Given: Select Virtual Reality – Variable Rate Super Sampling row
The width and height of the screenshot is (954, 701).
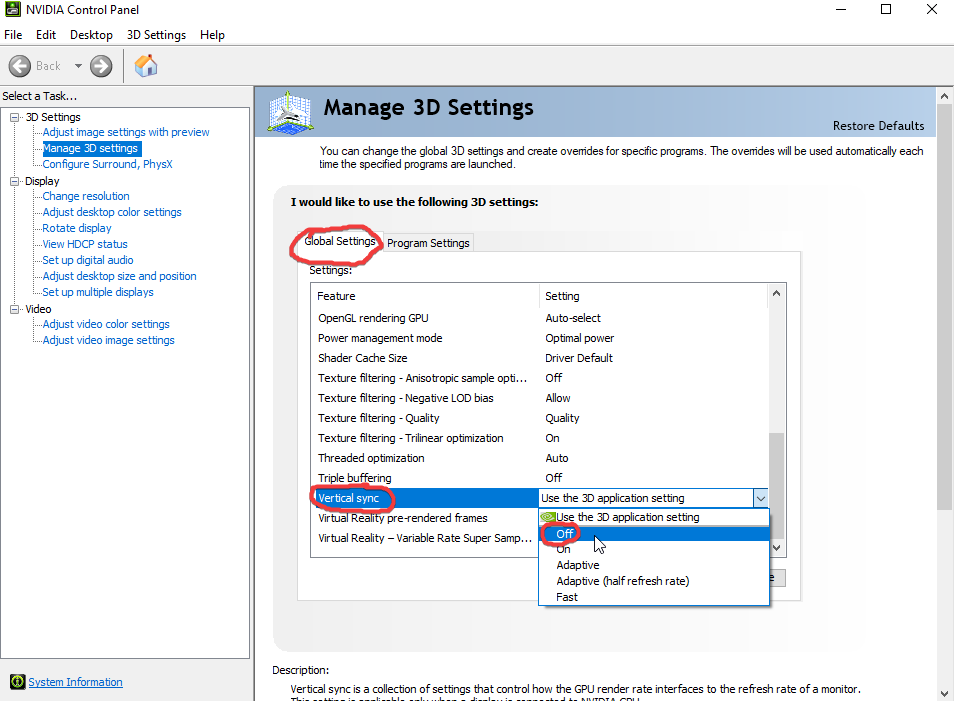Looking at the screenshot, I should (x=425, y=539).
